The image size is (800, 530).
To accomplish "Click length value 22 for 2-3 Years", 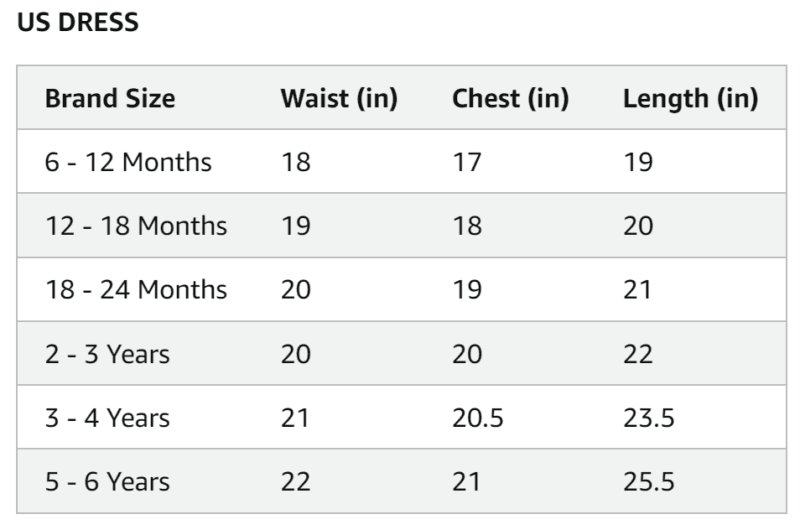I will (x=637, y=353).
